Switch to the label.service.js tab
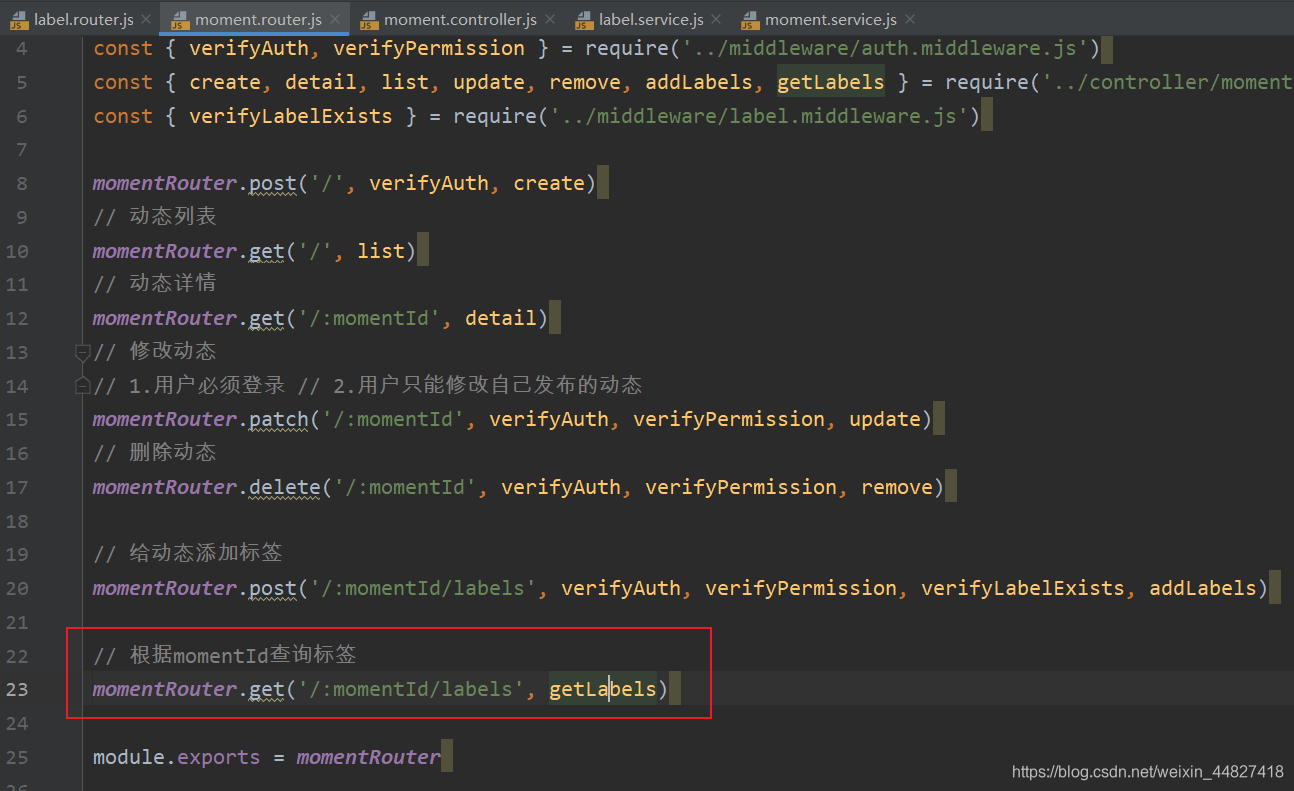 [x=651, y=19]
